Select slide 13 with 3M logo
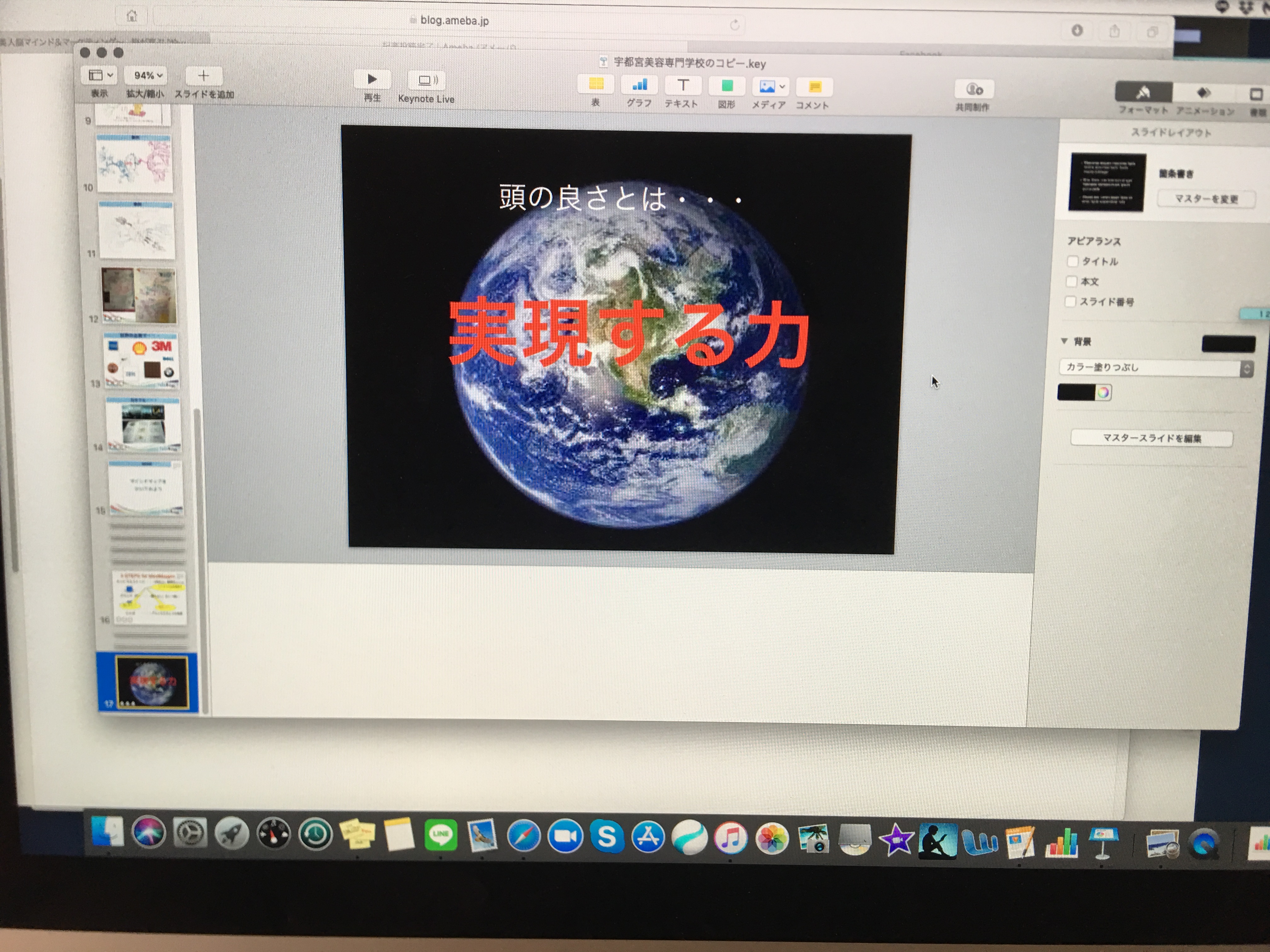1270x952 pixels. (141, 360)
